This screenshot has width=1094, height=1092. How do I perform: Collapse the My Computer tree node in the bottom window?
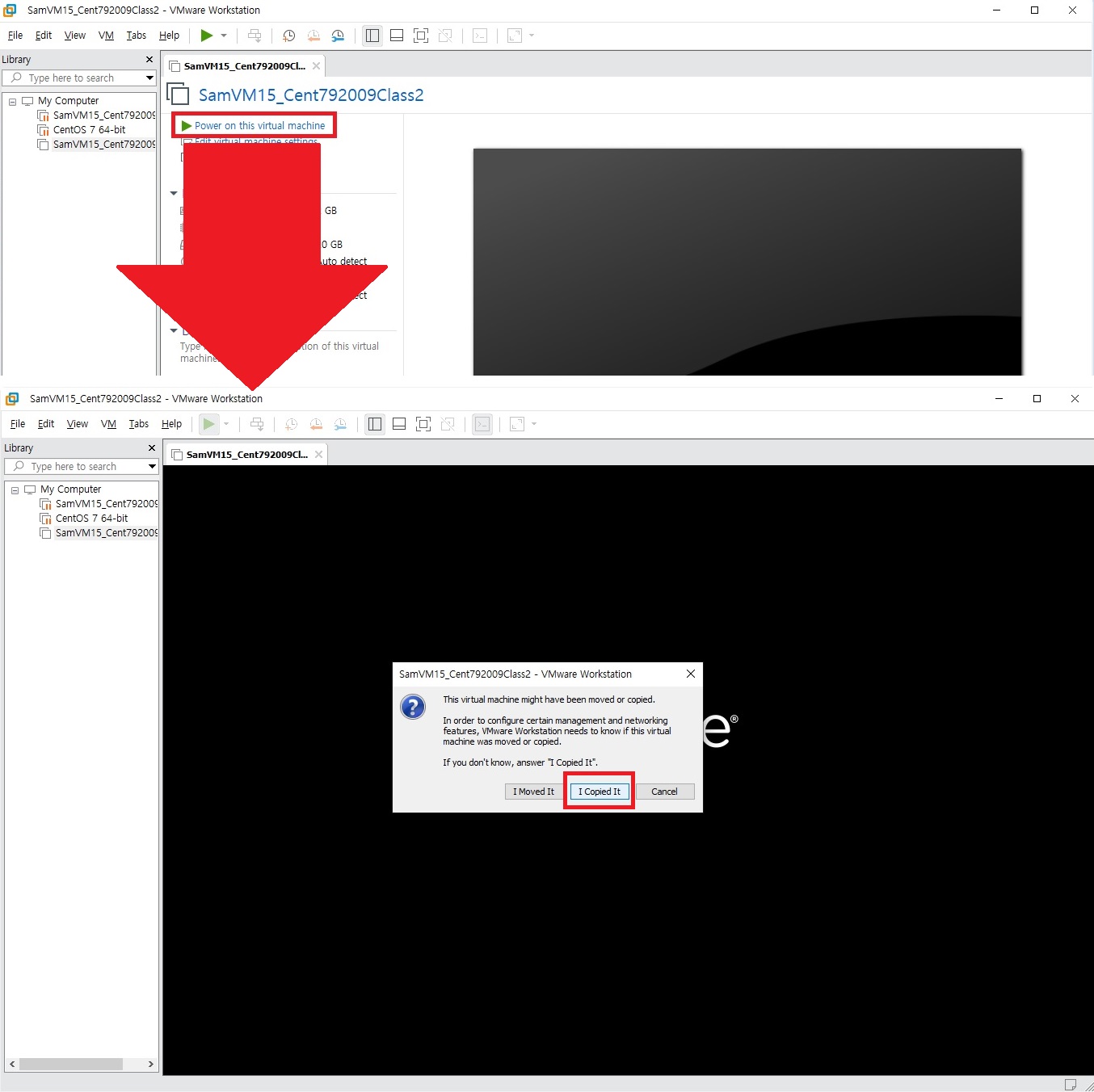pyautogui.click(x=15, y=490)
